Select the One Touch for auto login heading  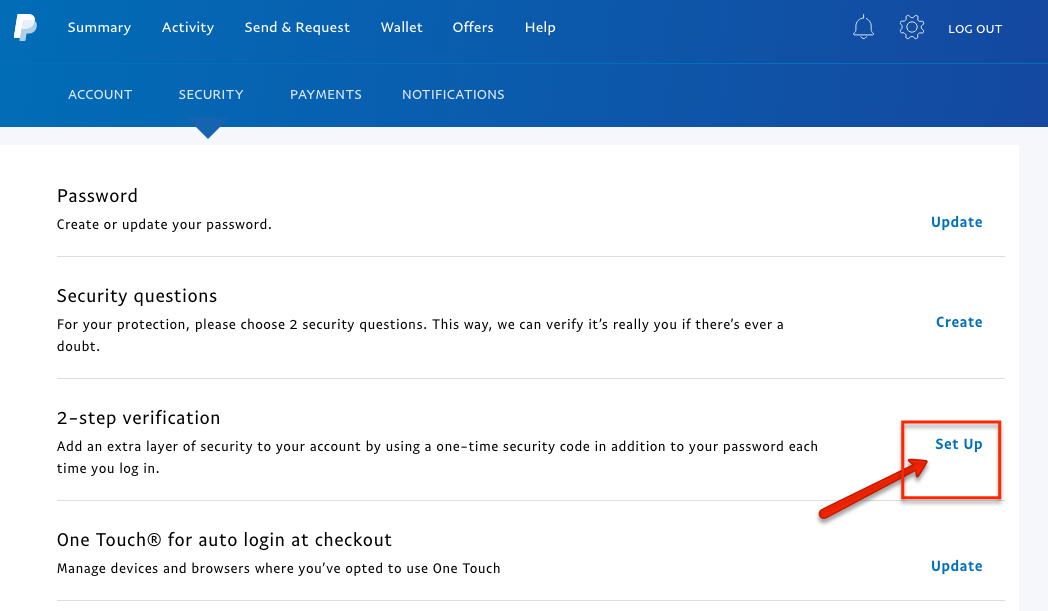click(224, 539)
